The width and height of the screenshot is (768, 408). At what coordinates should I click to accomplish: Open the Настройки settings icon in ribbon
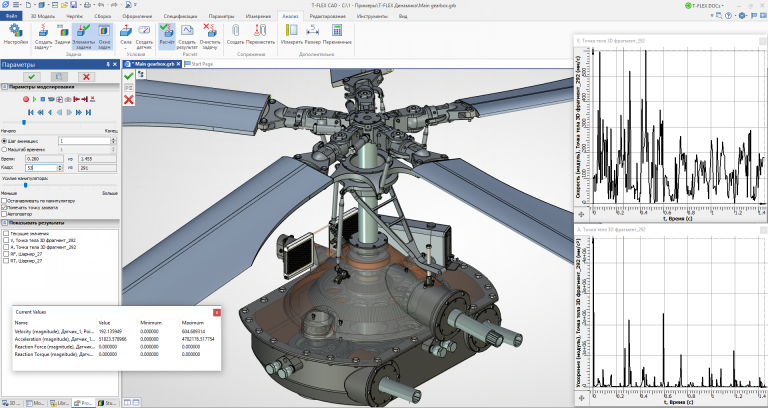(15, 34)
